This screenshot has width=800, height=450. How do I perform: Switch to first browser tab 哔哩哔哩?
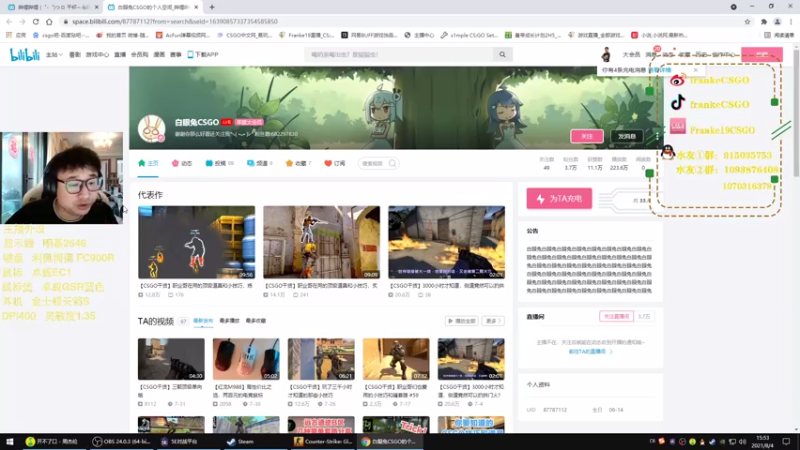pyautogui.click(x=53, y=7)
